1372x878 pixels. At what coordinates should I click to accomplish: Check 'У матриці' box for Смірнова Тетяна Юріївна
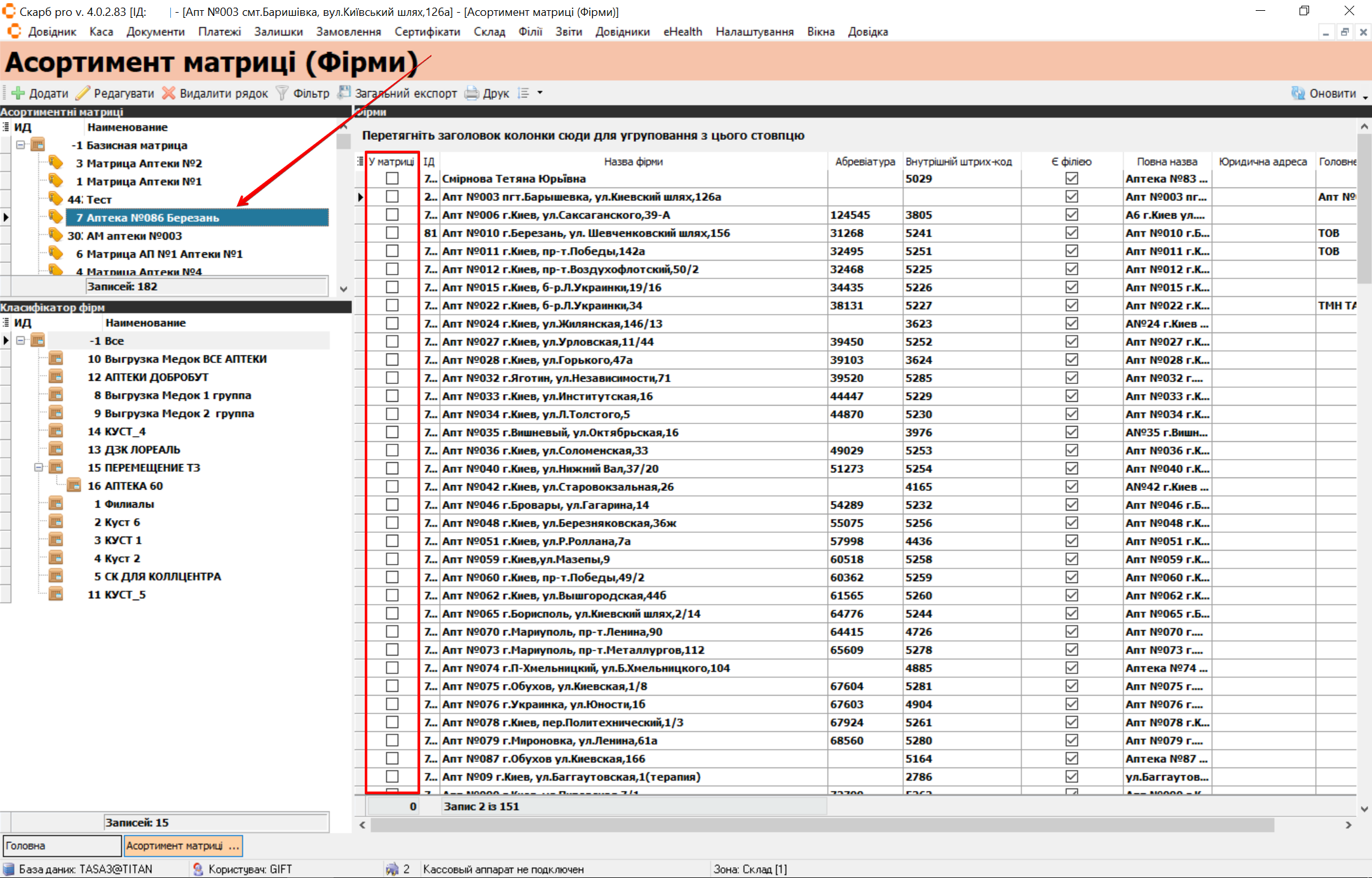[x=392, y=179]
